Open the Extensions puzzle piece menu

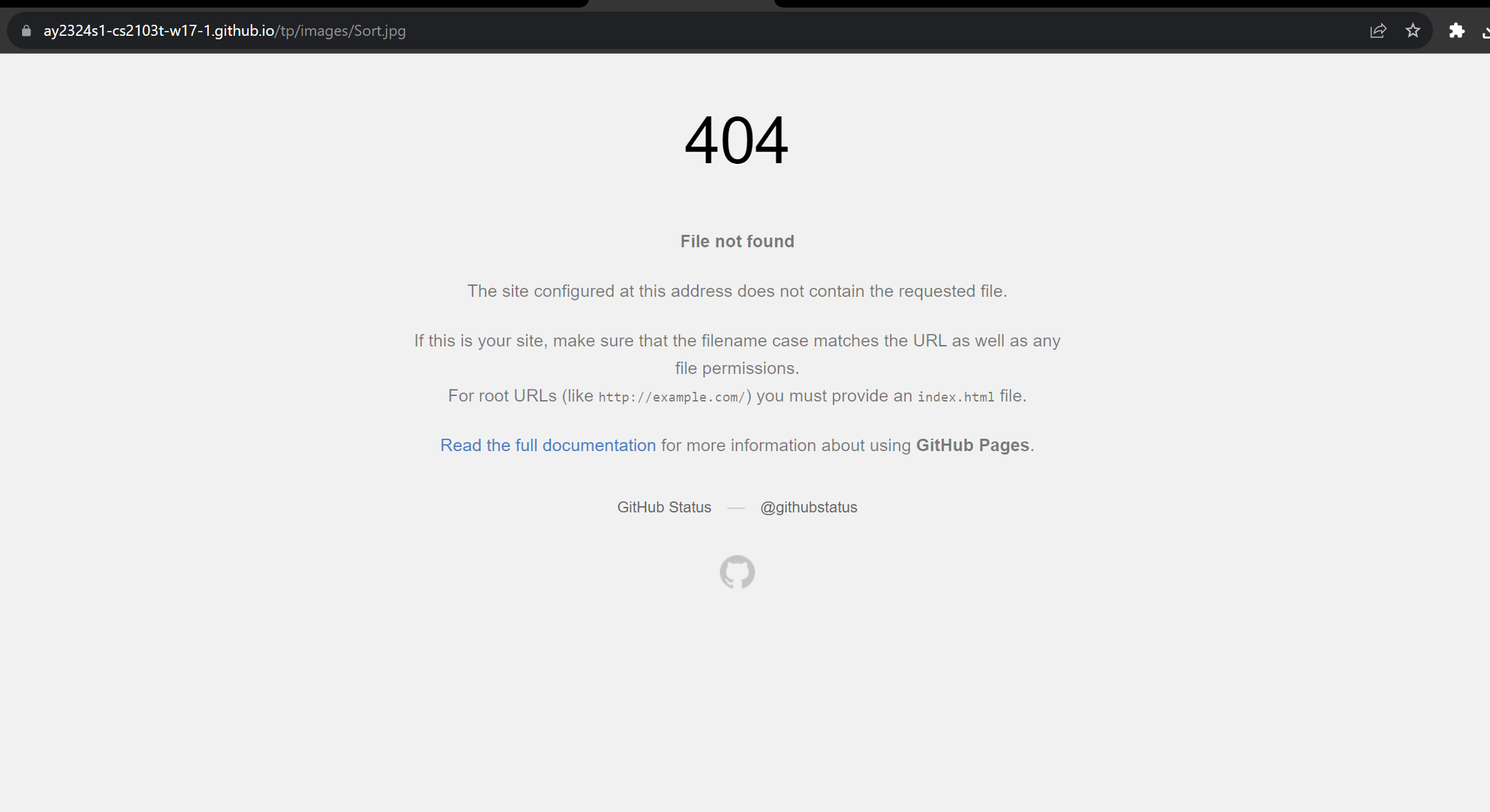(1456, 31)
